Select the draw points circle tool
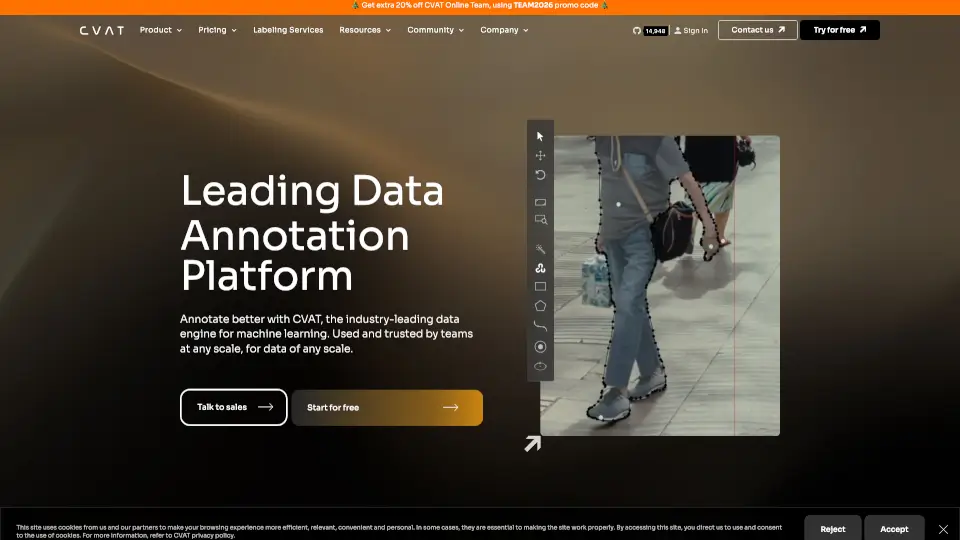The width and height of the screenshot is (960, 540). (540, 347)
